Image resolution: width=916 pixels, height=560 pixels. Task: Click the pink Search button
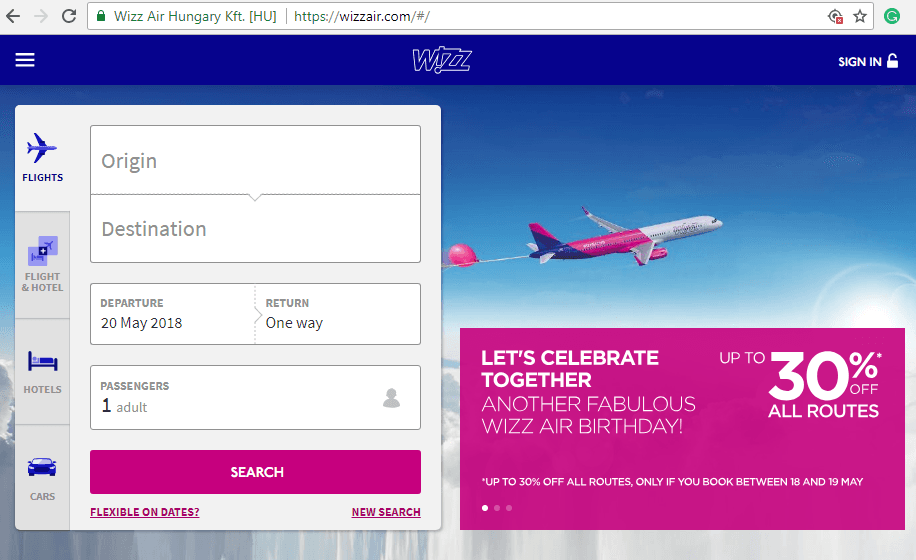255,472
